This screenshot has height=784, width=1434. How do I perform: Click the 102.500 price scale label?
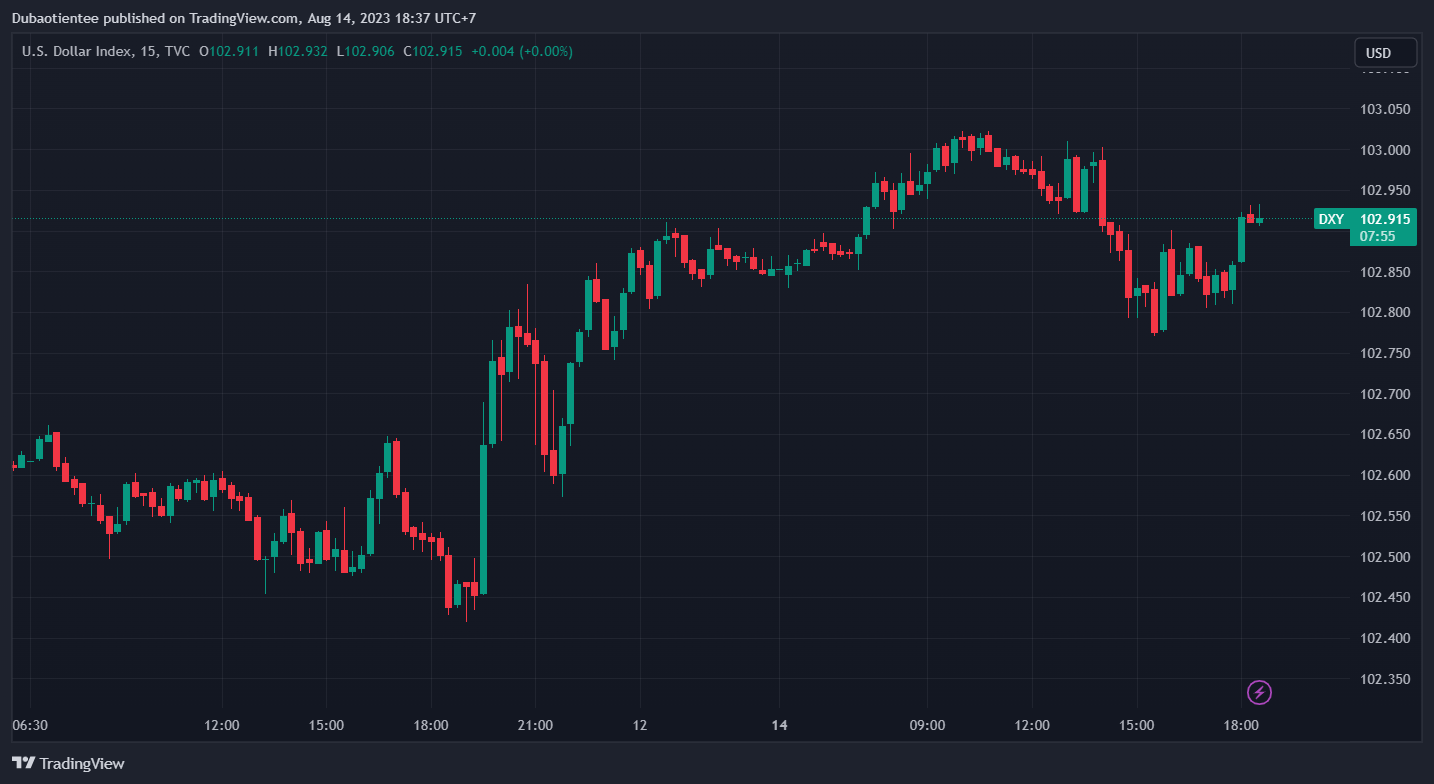(1384, 557)
